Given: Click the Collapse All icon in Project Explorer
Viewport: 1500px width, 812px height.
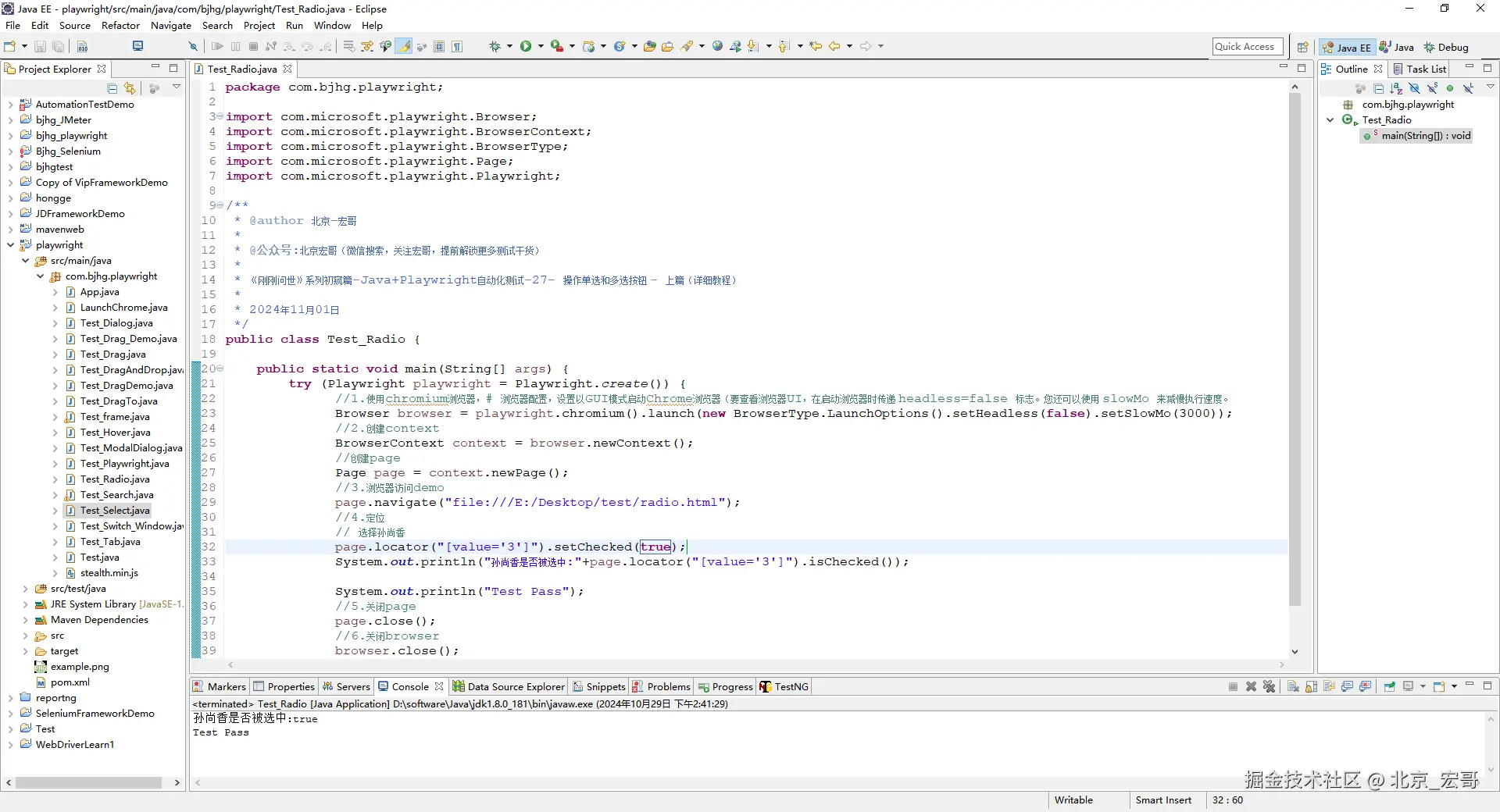Looking at the screenshot, I should [112, 88].
